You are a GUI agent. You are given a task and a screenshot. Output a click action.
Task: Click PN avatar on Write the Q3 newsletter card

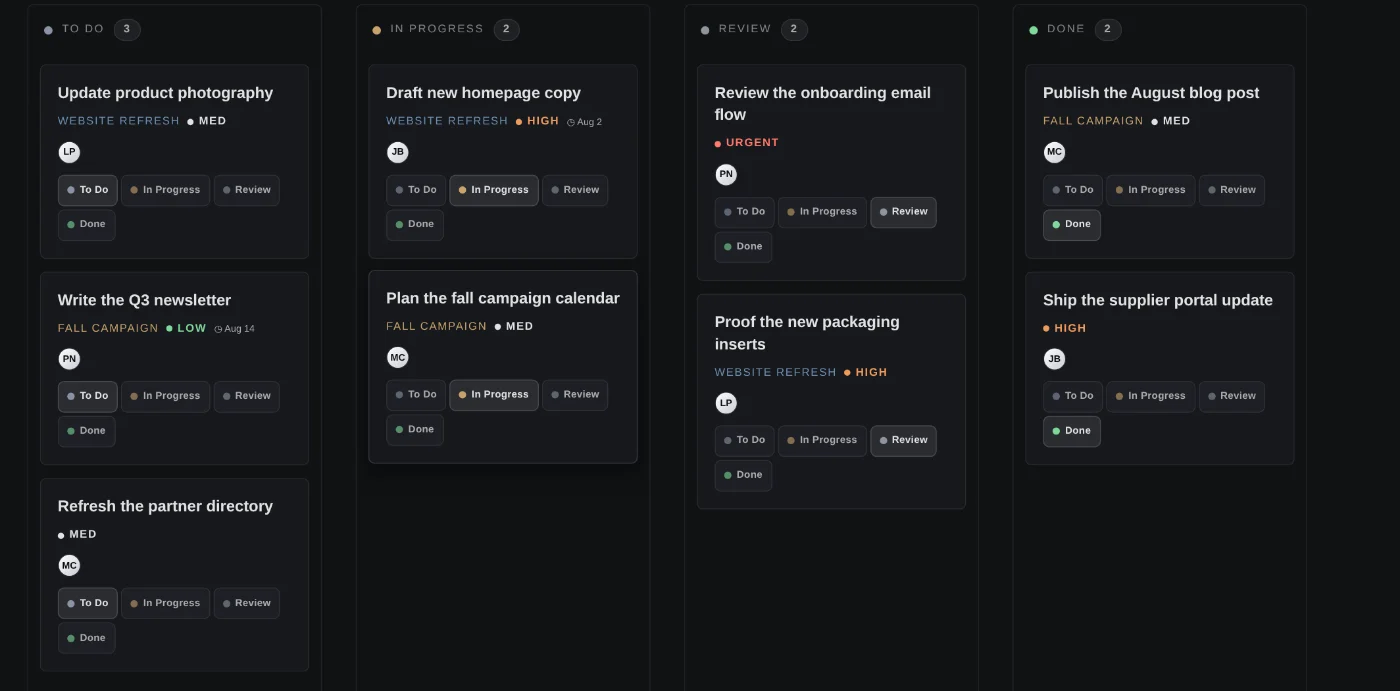(69, 359)
